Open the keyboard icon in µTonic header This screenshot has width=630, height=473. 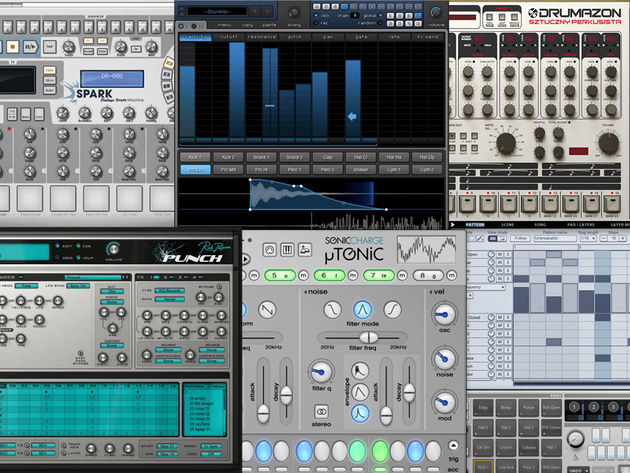(287, 250)
